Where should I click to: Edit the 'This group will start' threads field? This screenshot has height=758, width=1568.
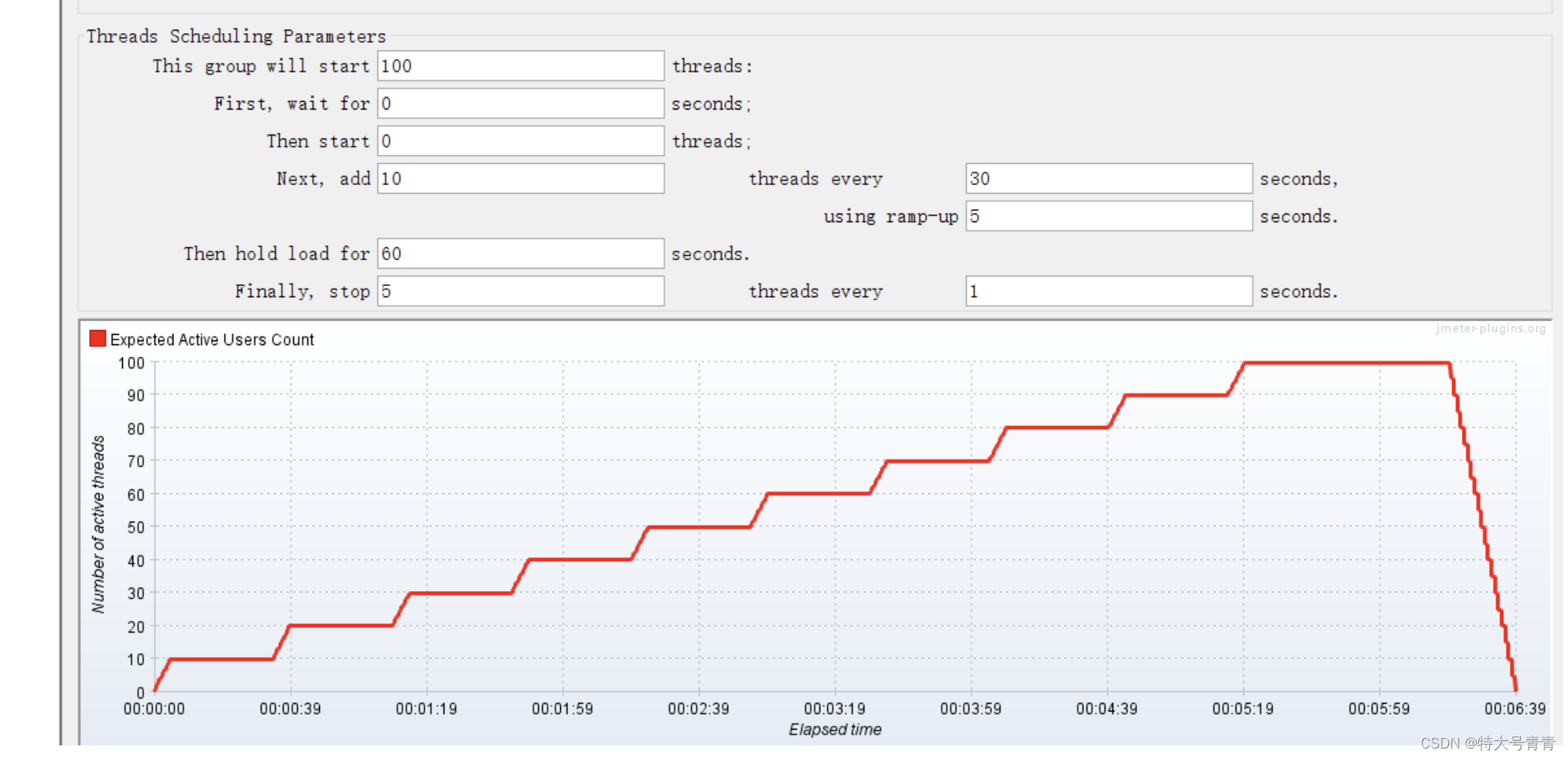521,66
